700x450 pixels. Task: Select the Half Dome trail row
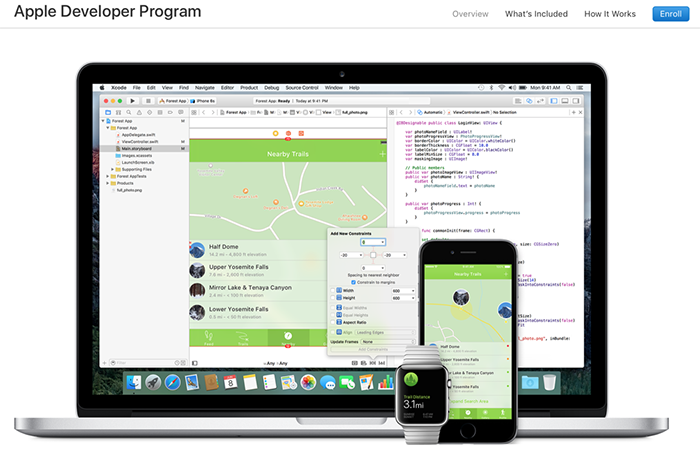(258, 250)
